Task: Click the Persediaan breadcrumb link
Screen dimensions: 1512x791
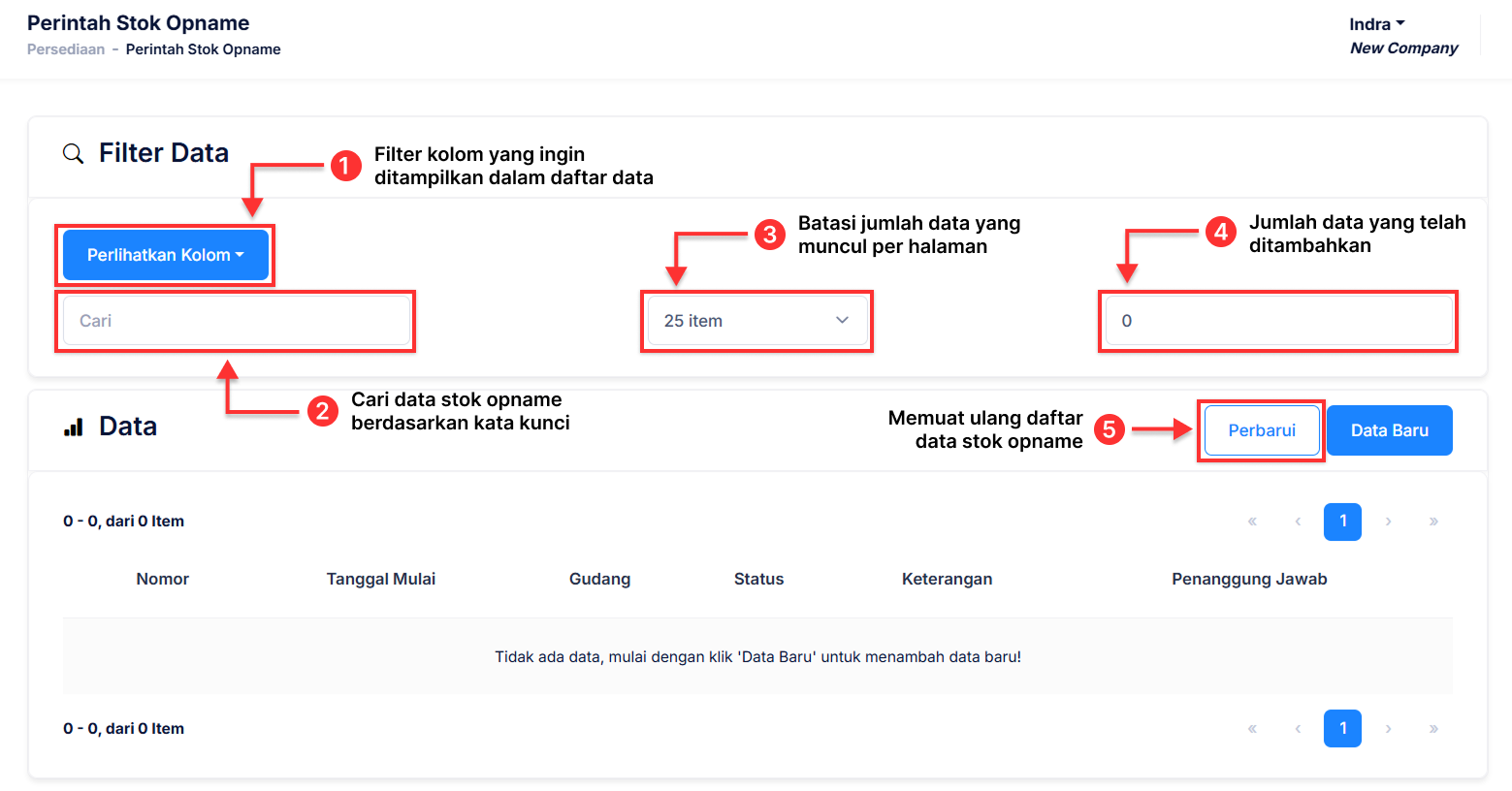Action: tap(65, 48)
